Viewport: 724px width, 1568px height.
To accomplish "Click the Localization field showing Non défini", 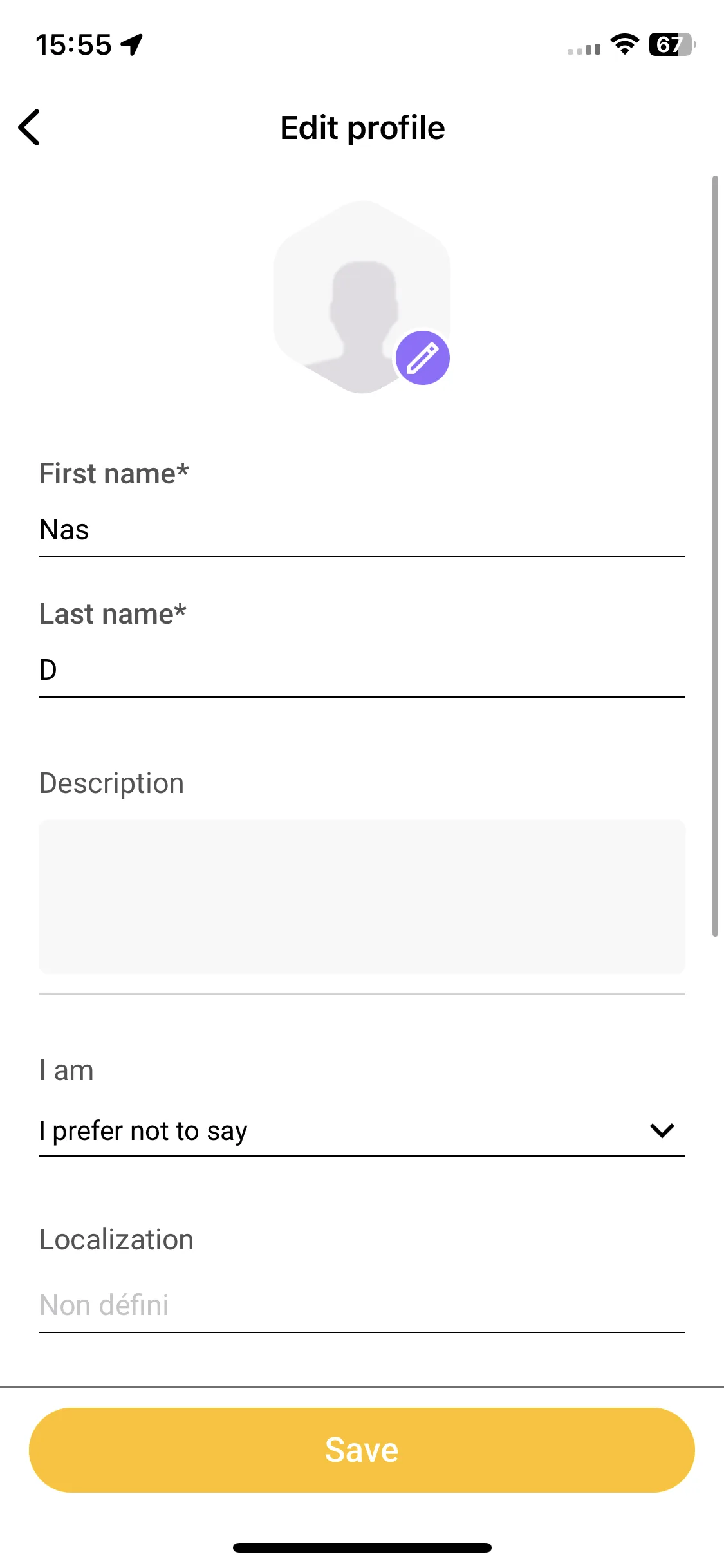I will point(362,1306).
